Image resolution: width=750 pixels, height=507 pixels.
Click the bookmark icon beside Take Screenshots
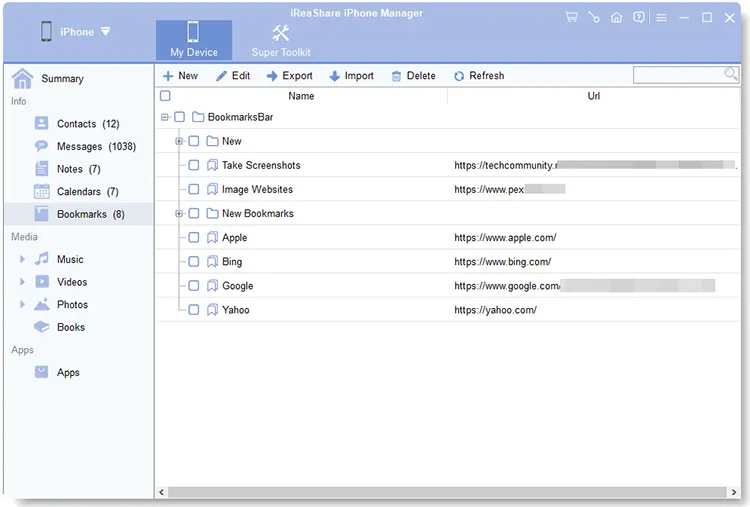point(212,165)
